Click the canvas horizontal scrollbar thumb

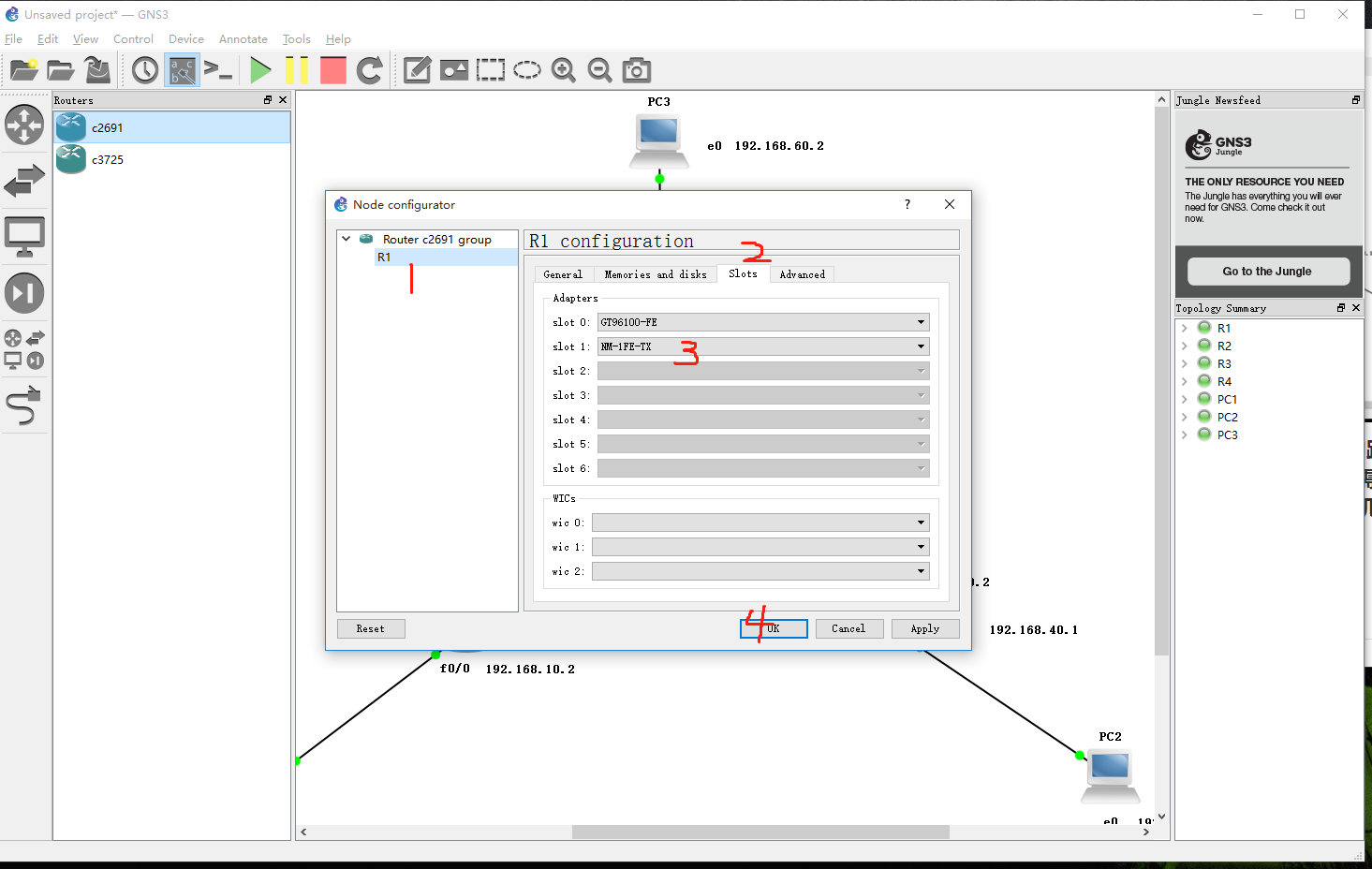tap(760, 832)
